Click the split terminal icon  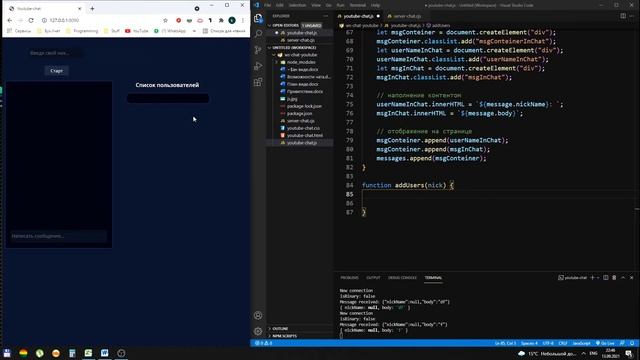point(606,278)
